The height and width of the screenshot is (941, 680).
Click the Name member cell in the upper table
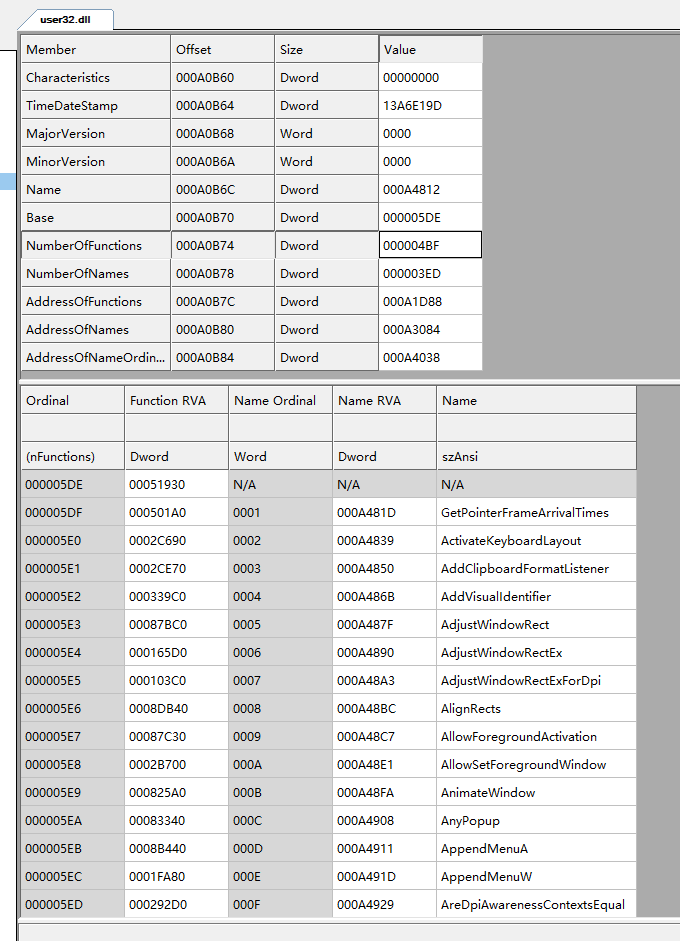pyautogui.click(x=96, y=190)
